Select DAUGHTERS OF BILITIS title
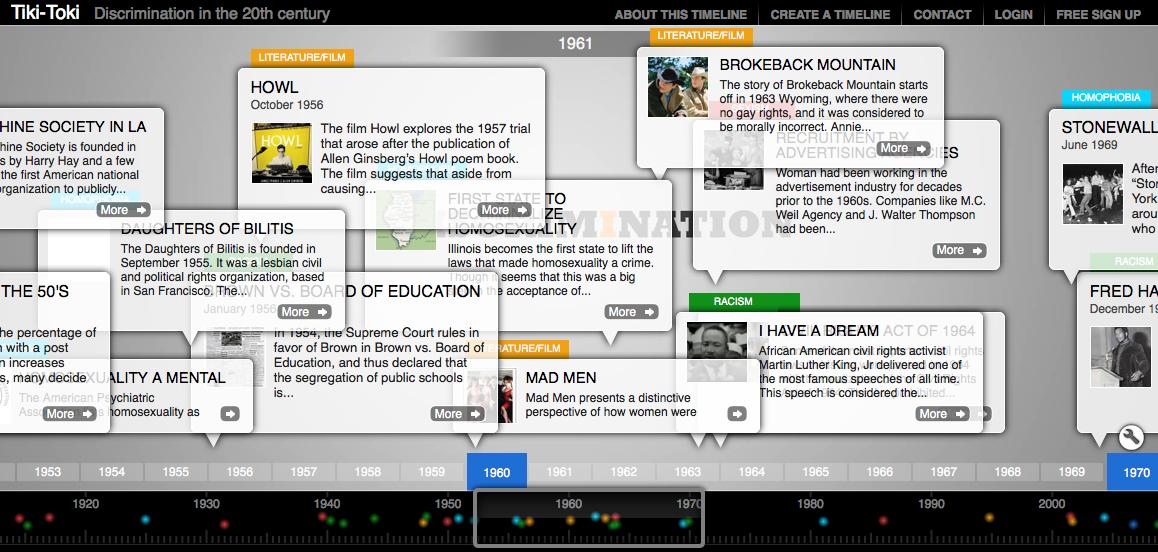The height and width of the screenshot is (552, 1158). [x=207, y=229]
